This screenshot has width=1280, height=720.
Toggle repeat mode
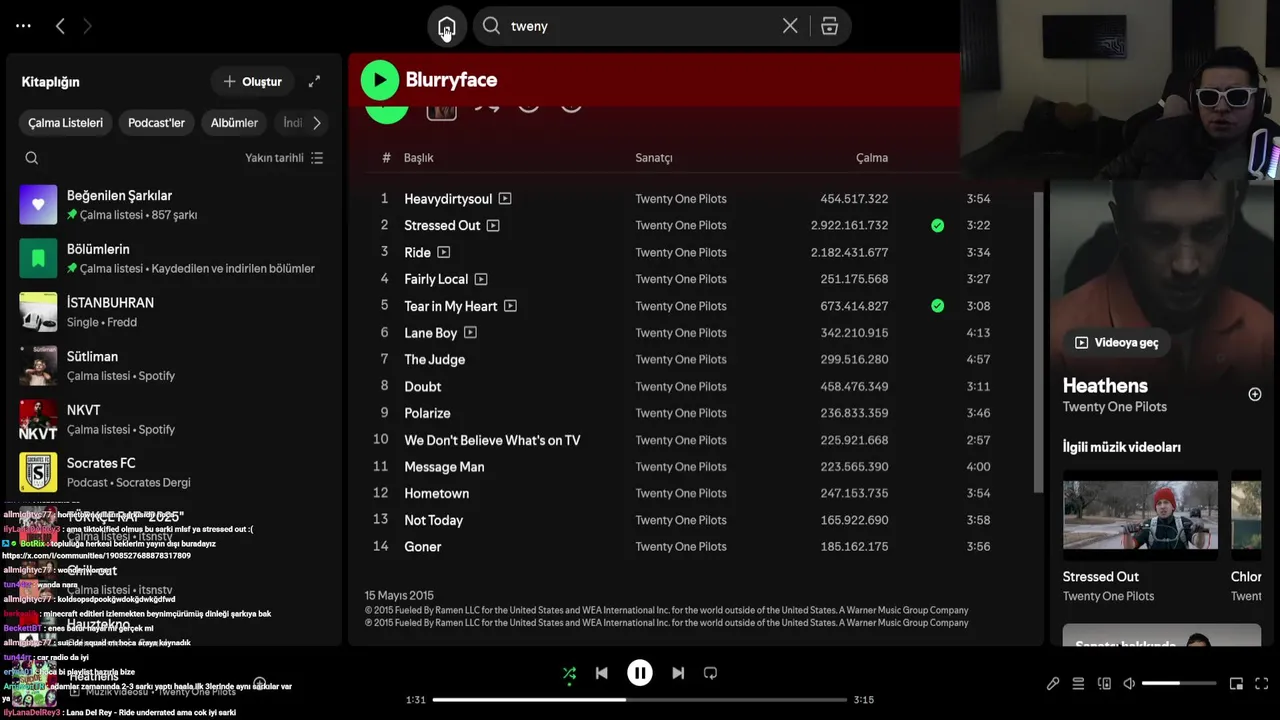710,674
